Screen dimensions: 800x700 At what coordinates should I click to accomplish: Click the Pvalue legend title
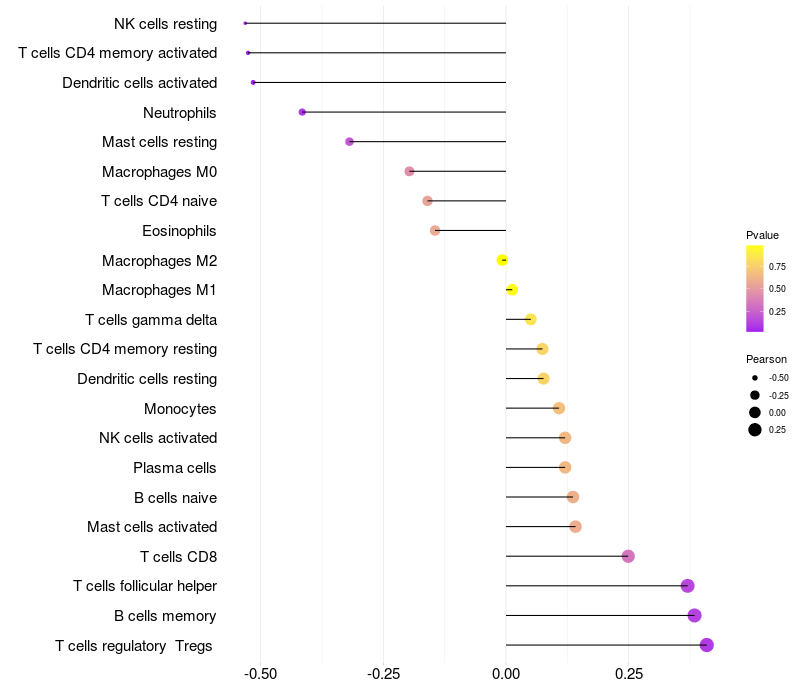(762, 235)
